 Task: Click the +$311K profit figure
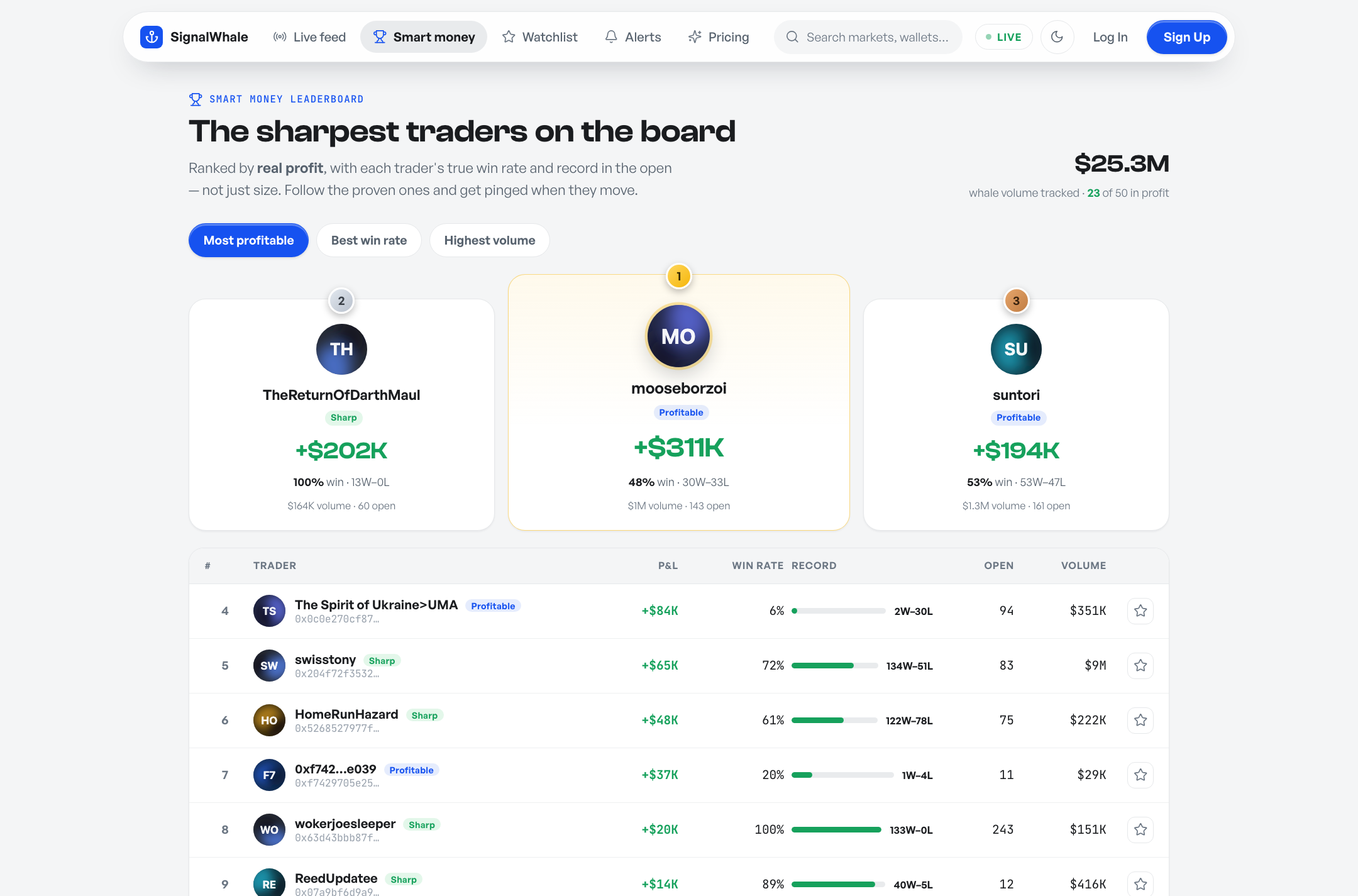[679, 448]
